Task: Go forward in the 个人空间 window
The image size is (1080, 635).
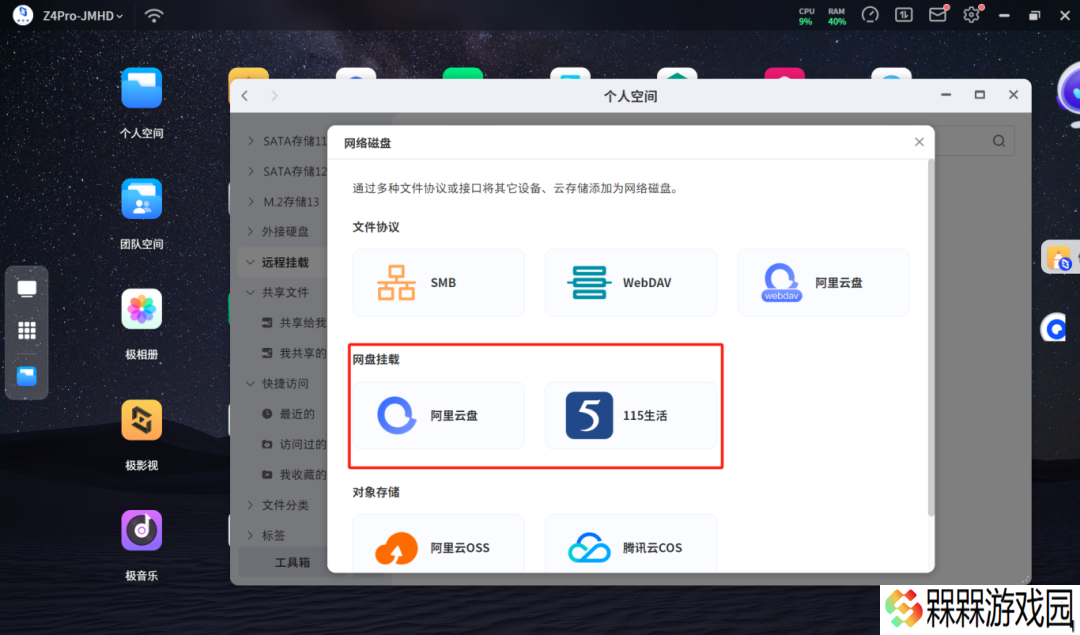Action: [x=274, y=96]
